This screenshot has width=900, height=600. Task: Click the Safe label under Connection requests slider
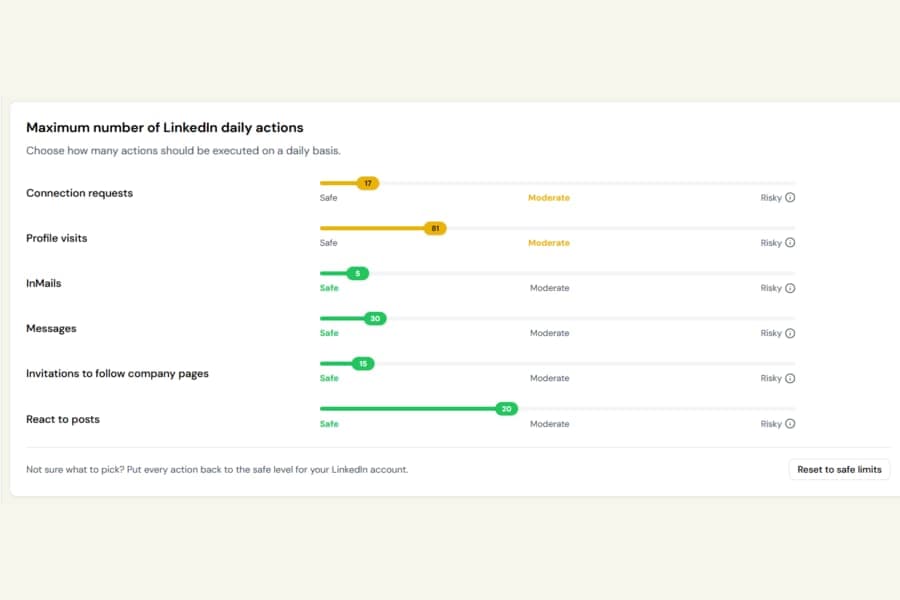328,198
